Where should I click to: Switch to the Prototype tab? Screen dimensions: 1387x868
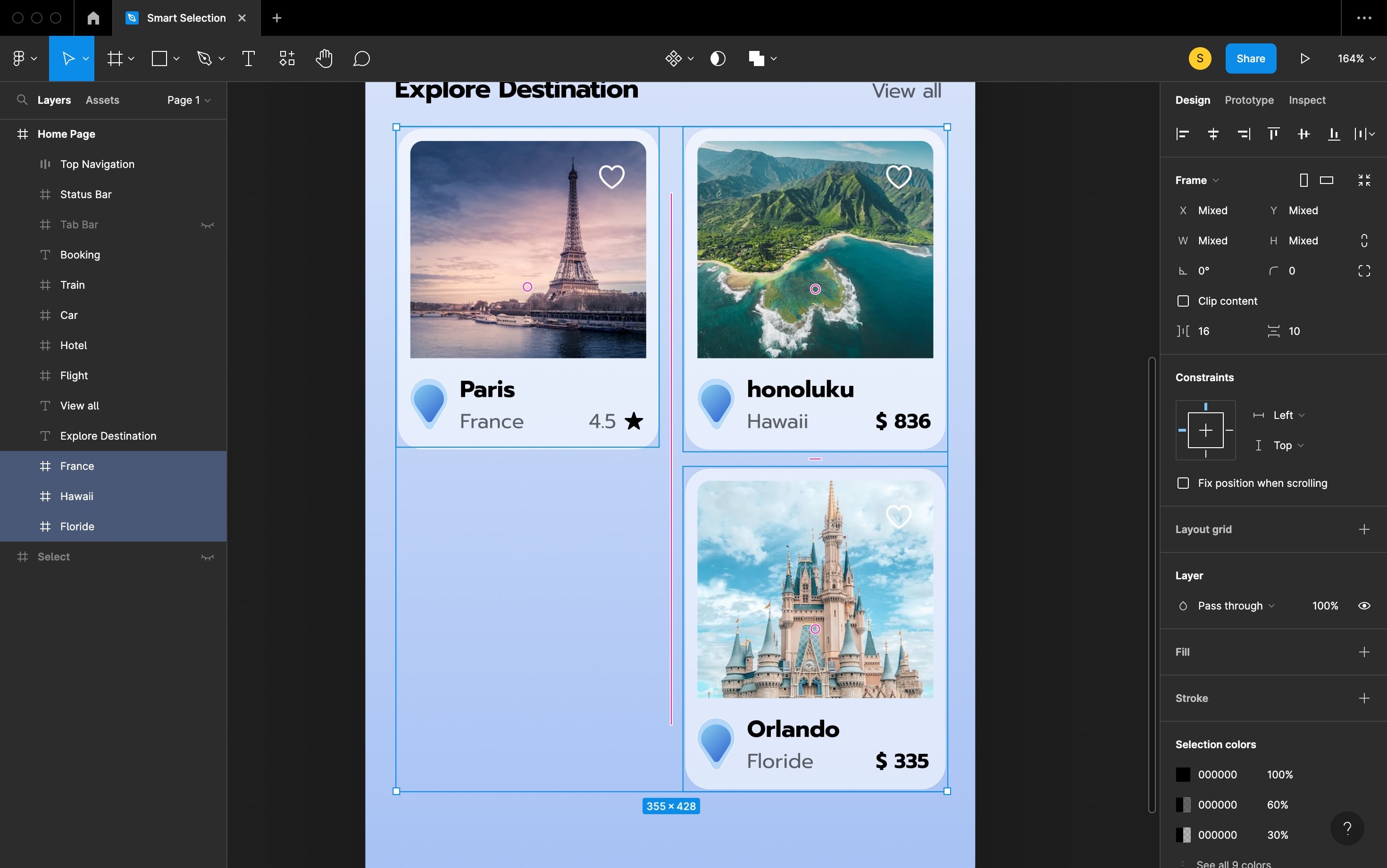1249,100
